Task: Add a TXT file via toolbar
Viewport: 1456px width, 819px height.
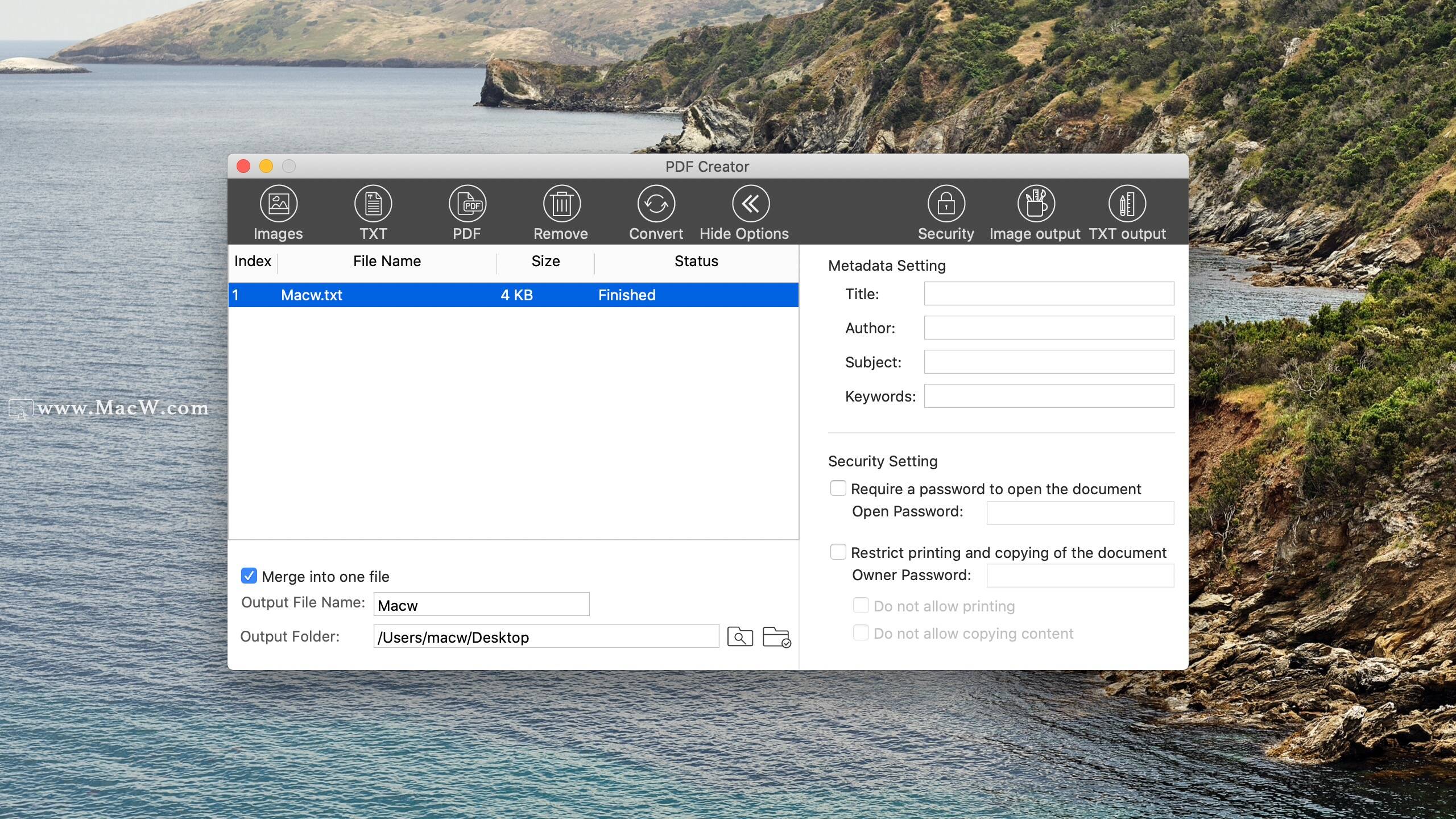Action: point(373,204)
